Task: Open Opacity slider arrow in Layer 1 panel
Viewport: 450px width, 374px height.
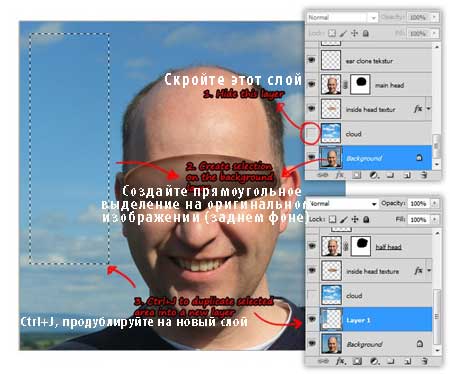Action: 435,203
